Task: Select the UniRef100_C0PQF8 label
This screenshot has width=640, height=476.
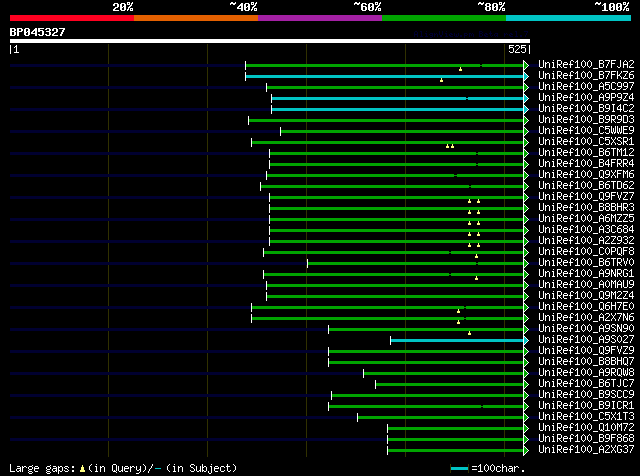Action: coord(586,252)
